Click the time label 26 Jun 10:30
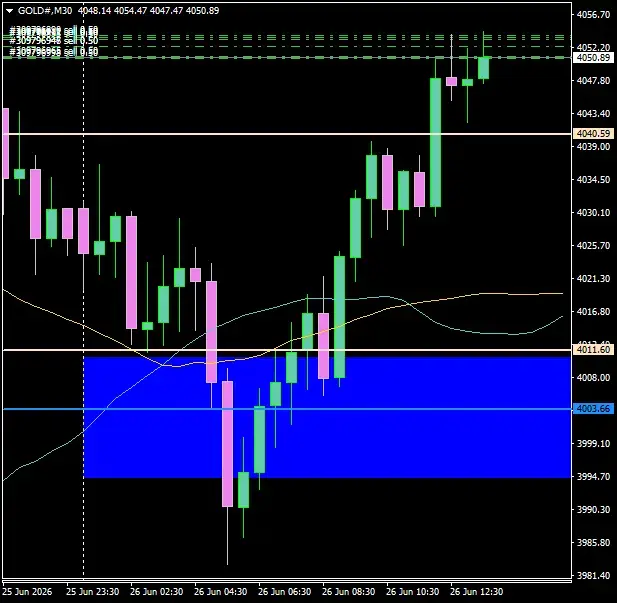The height and width of the screenshot is (603, 617). (412, 592)
